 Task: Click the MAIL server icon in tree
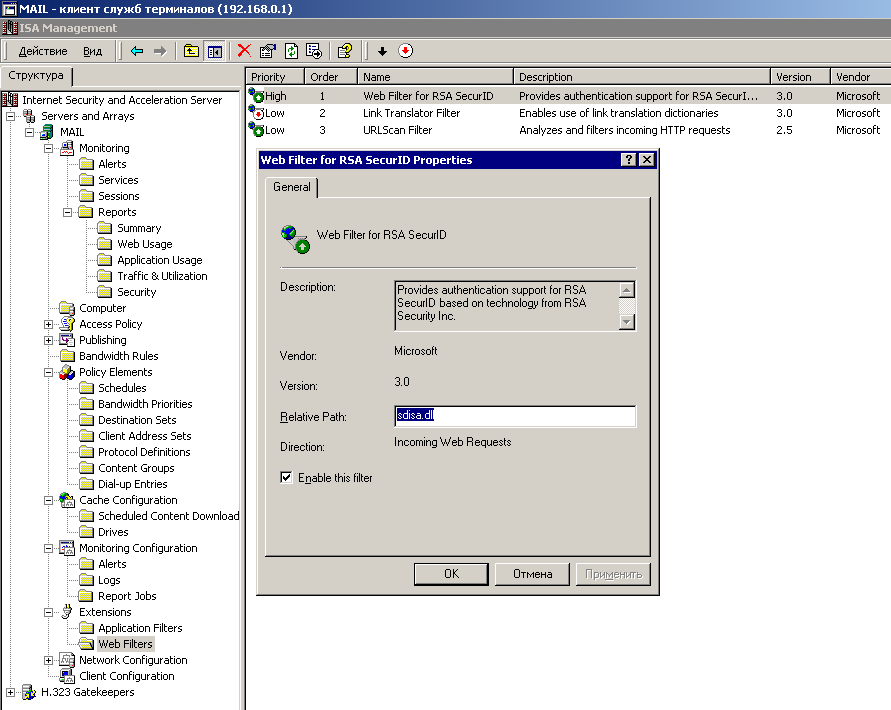tap(47, 132)
